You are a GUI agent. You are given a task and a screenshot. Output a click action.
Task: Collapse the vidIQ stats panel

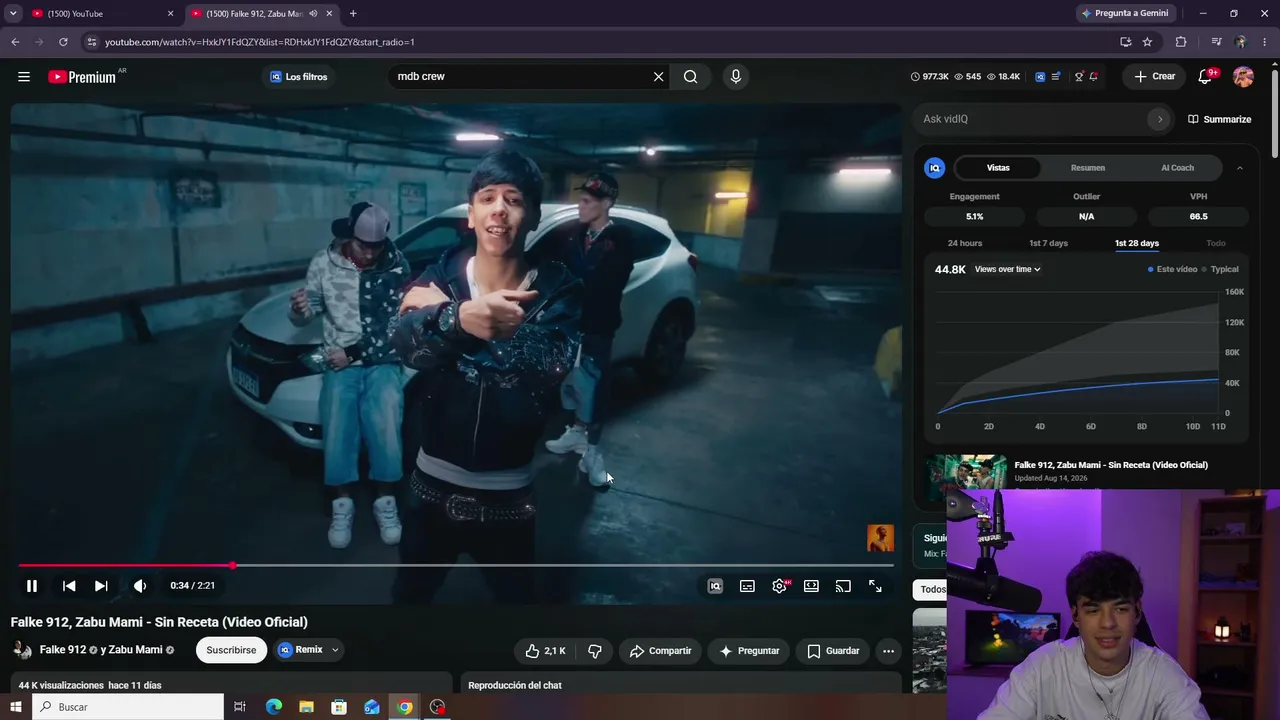coord(1240,168)
